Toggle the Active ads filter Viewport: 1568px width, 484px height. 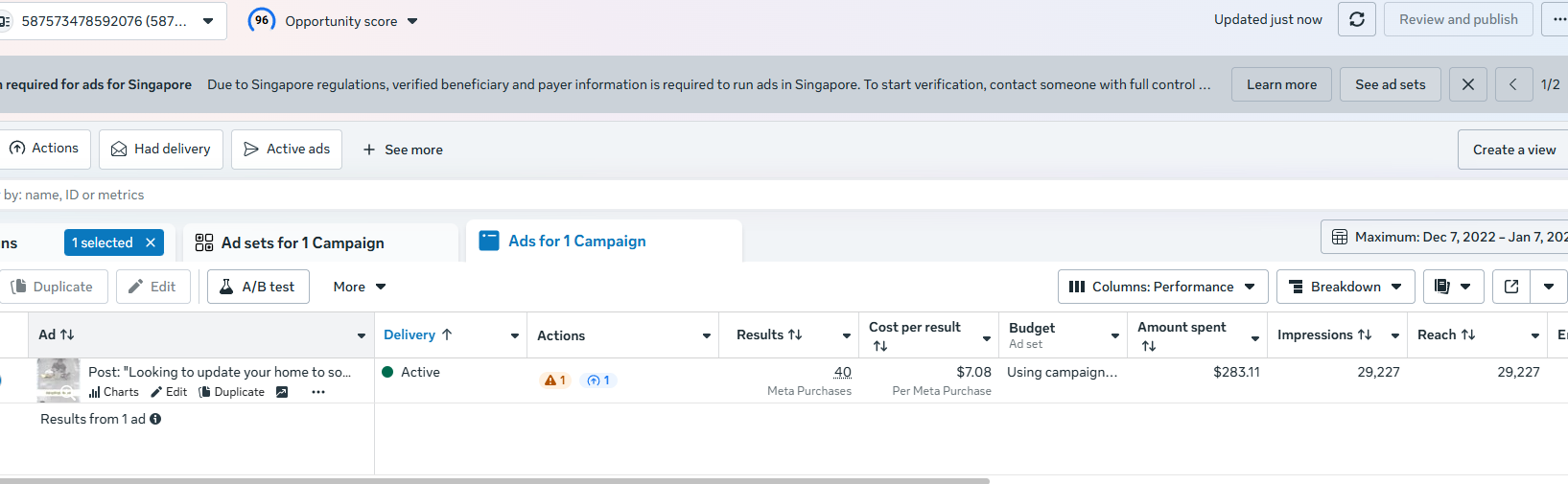pos(287,150)
